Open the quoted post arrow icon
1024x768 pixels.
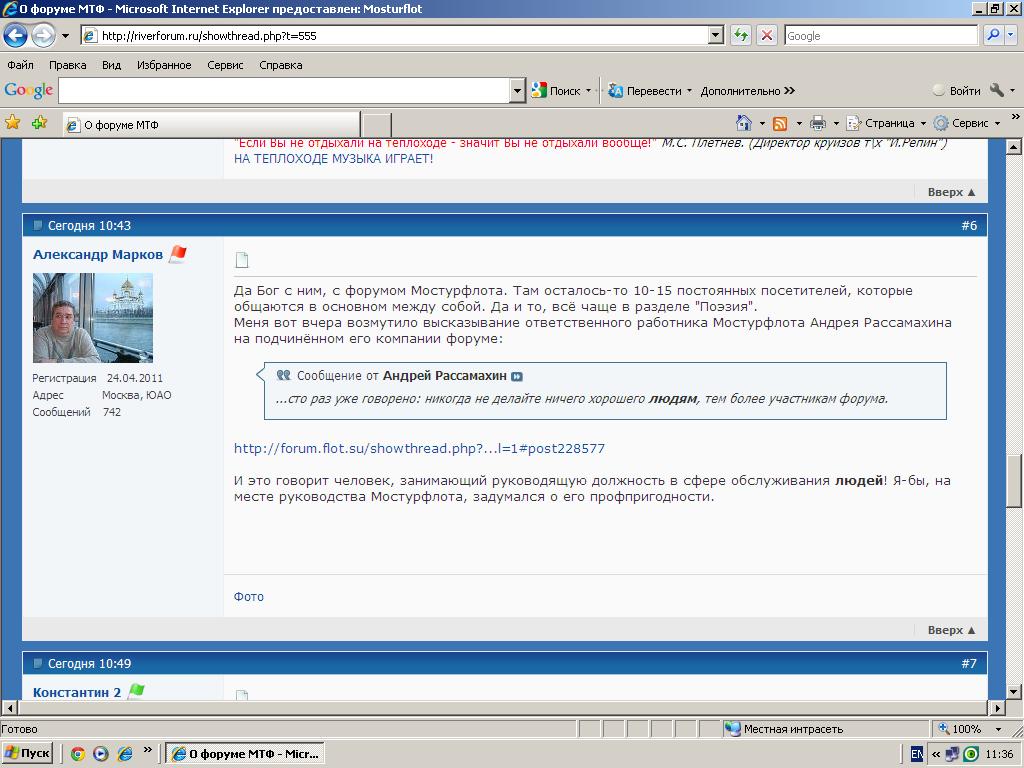(x=517, y=377)
